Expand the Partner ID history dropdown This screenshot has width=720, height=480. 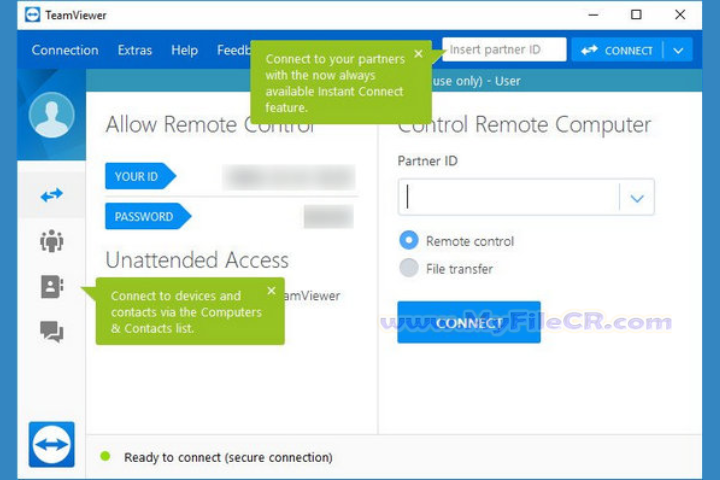pos(637,198)
